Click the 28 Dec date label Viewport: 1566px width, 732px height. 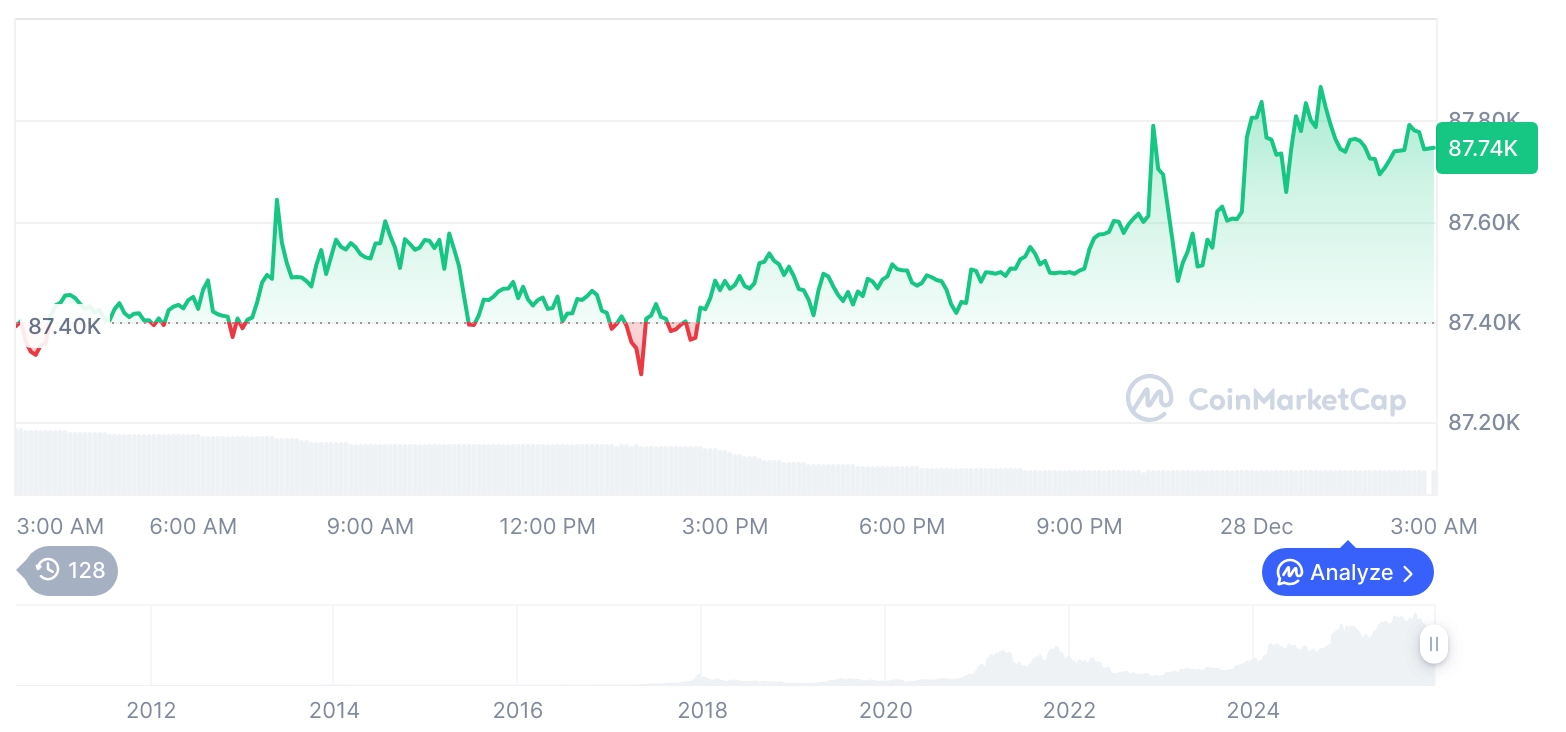1256,526
